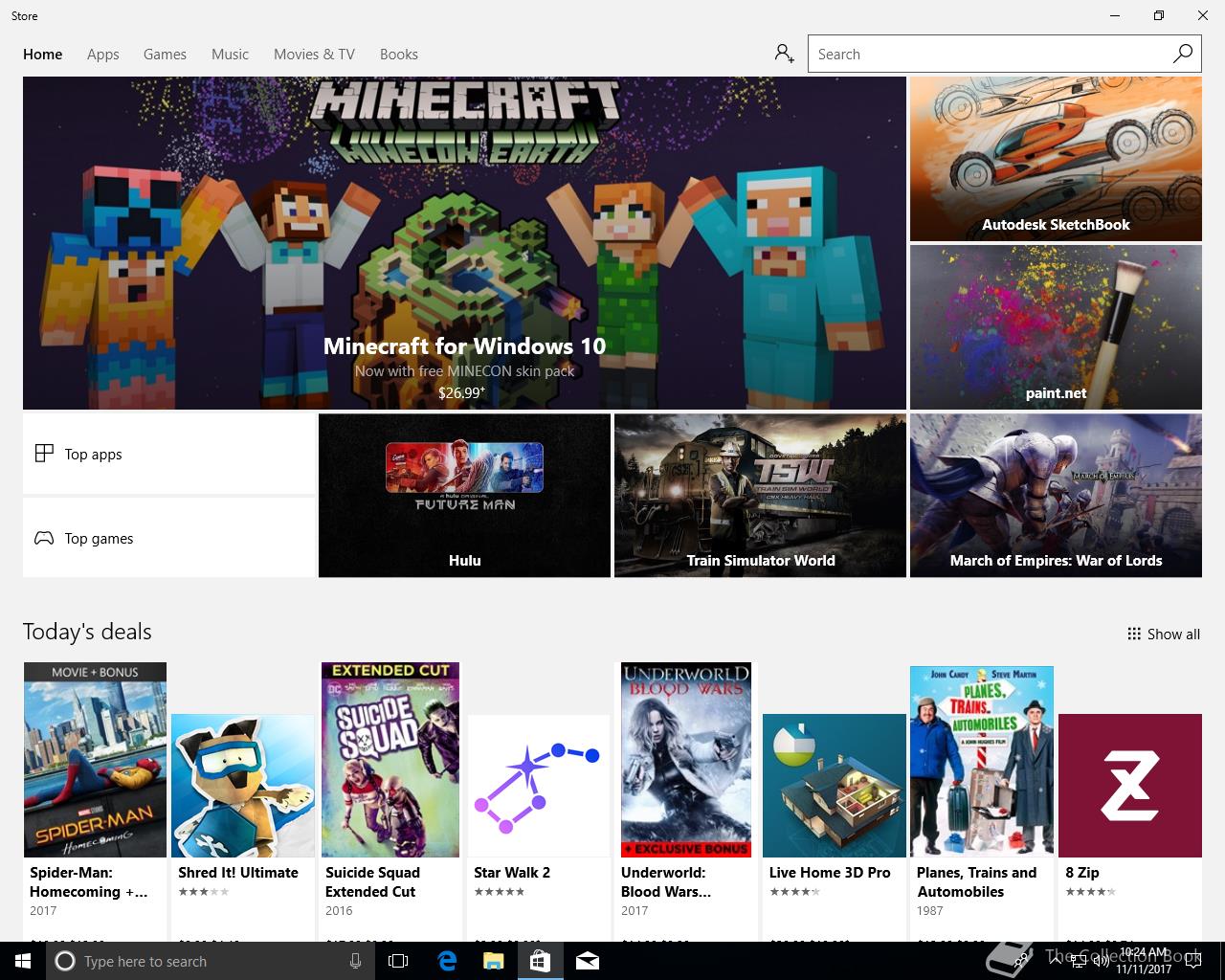Switch to the Music tab
Image resolution: width=1225 pixels, height=980 pixels.
tap(230, 55)
